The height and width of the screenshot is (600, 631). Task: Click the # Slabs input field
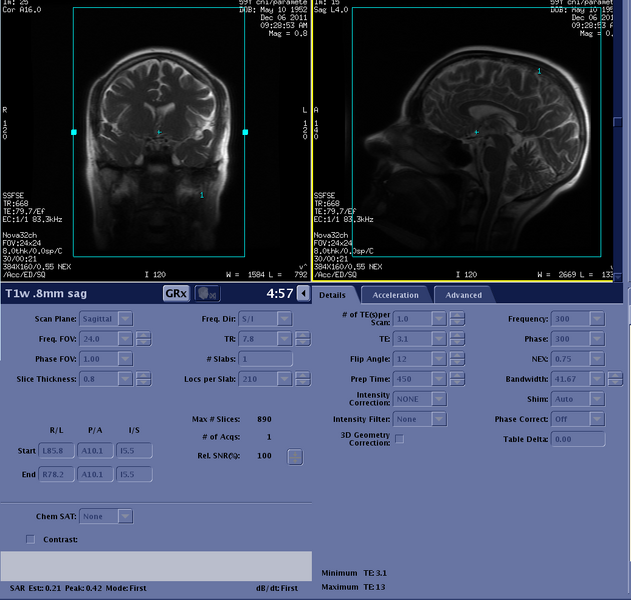(266, 359)
